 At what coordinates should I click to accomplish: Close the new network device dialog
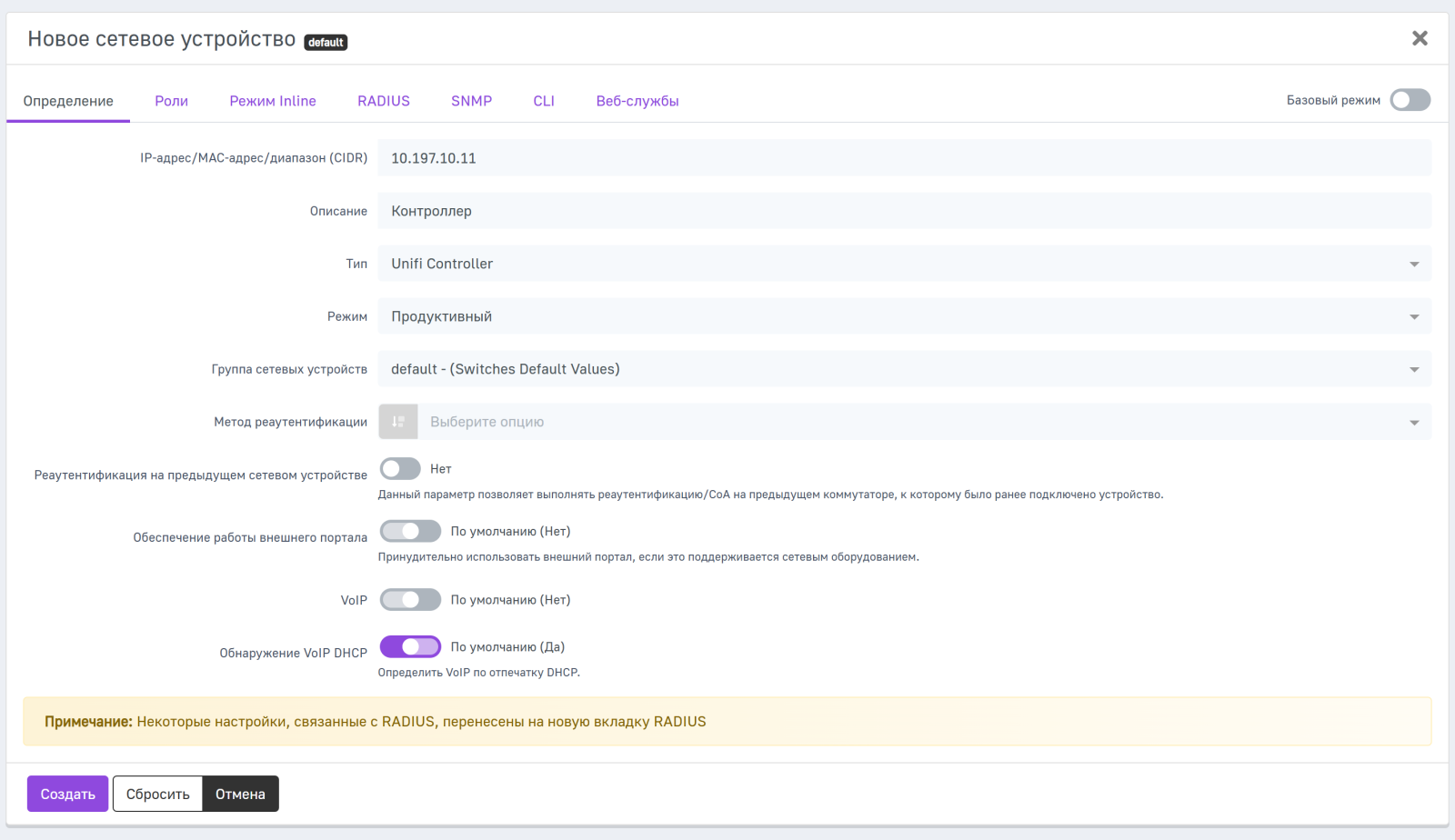[1420, 38]
